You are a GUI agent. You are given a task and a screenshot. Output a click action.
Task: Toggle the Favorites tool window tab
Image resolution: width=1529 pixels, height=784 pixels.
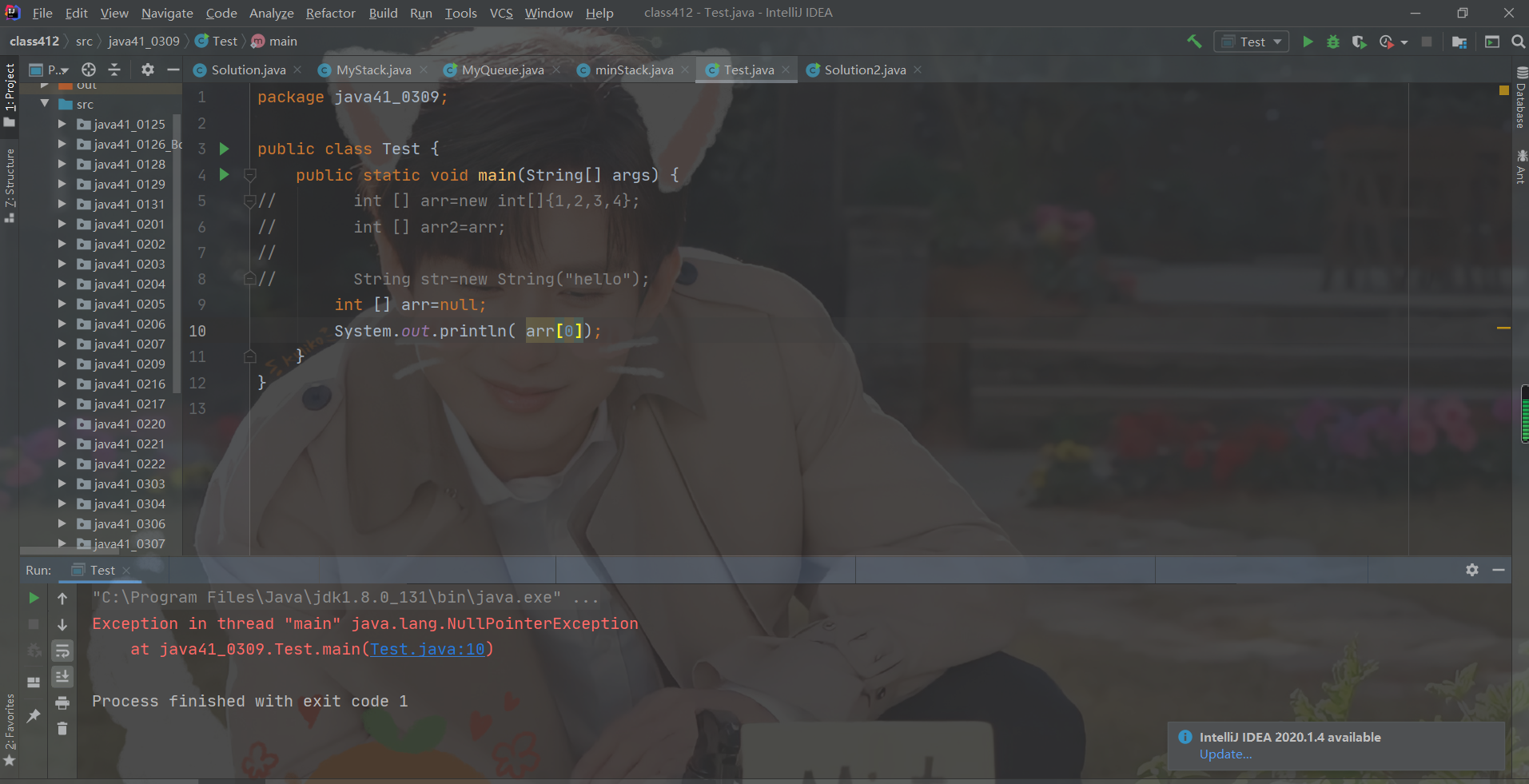[10, 729]
